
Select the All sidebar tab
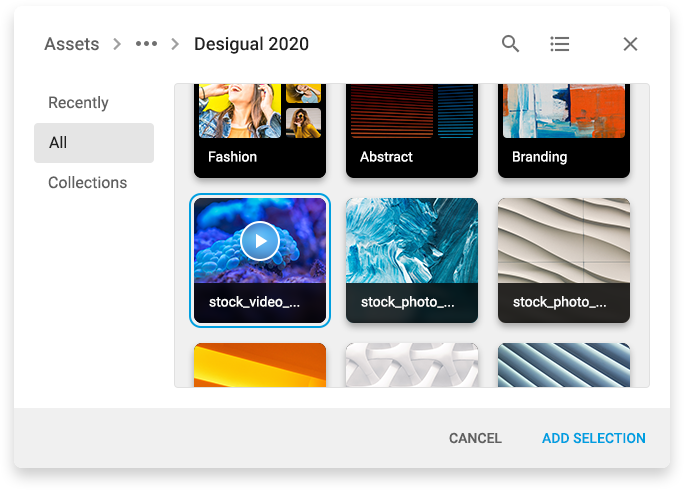[x=94, y=143]
